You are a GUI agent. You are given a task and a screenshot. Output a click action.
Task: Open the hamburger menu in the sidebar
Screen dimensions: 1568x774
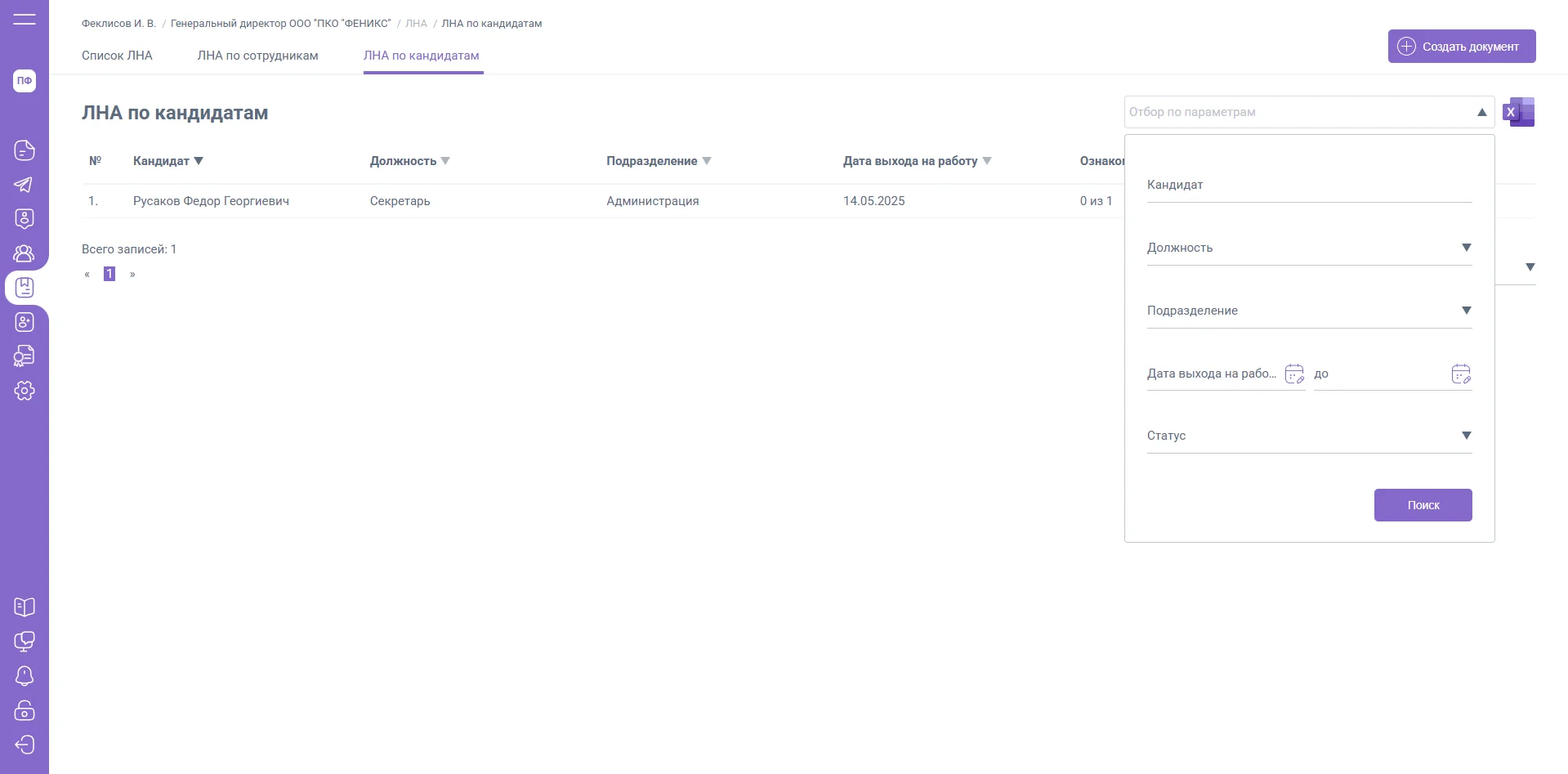pos(25,19)
